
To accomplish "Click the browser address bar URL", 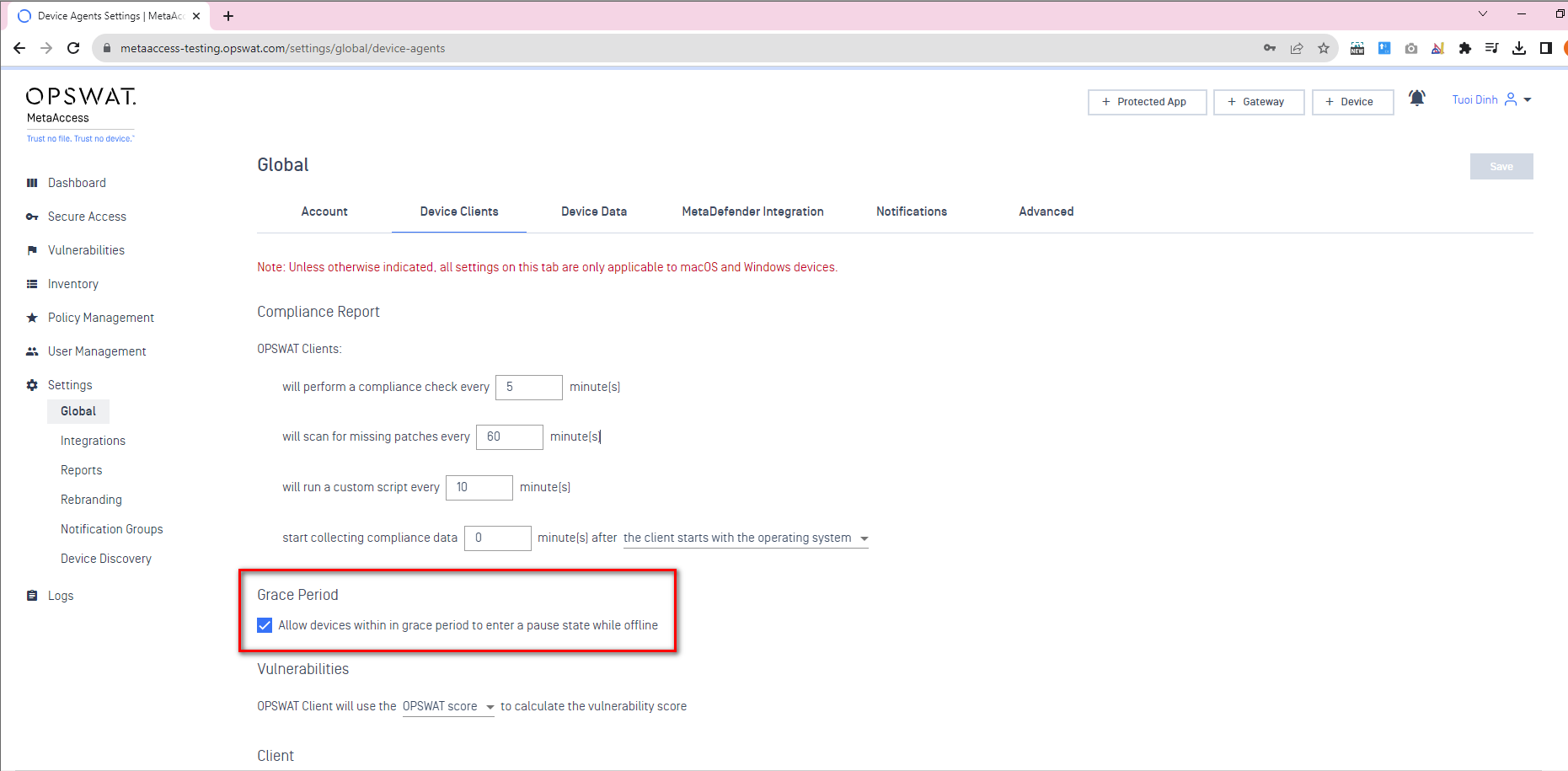I will pos(282,48).
